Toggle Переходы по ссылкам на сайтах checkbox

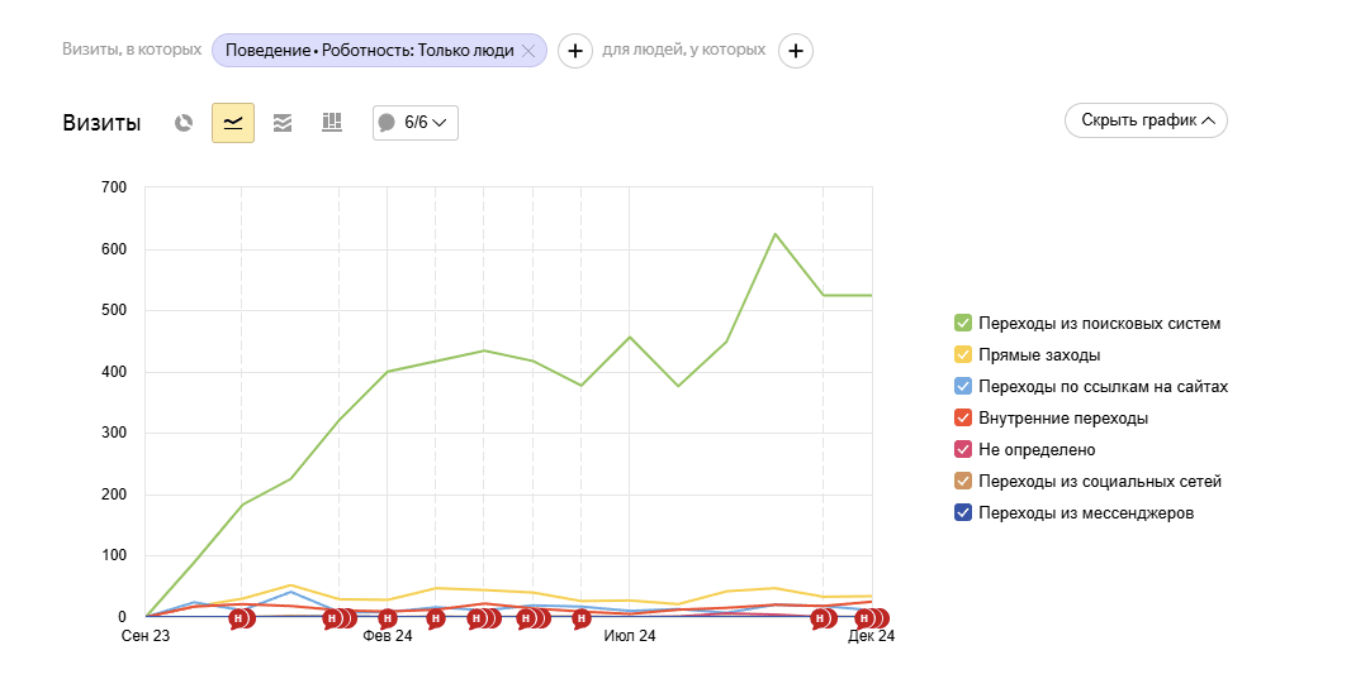tap(963, 386)
